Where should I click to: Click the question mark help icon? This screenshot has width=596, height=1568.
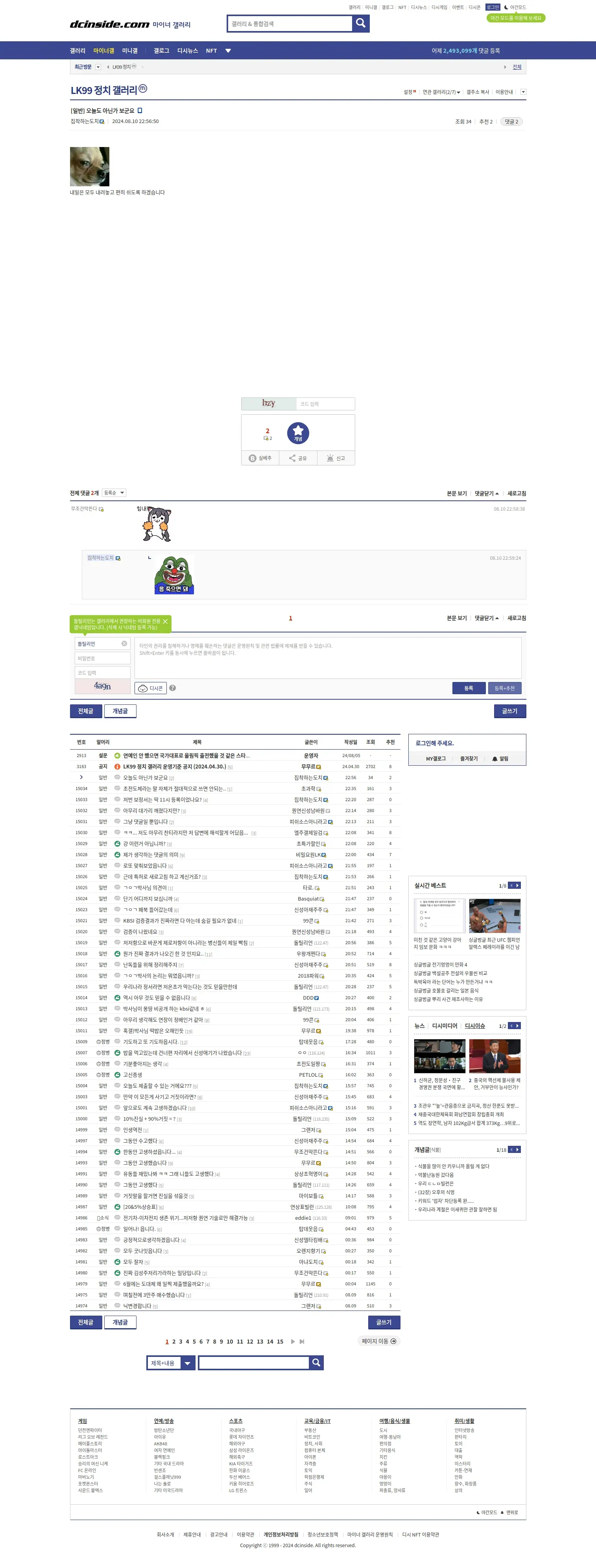click(x=172, y=688)
